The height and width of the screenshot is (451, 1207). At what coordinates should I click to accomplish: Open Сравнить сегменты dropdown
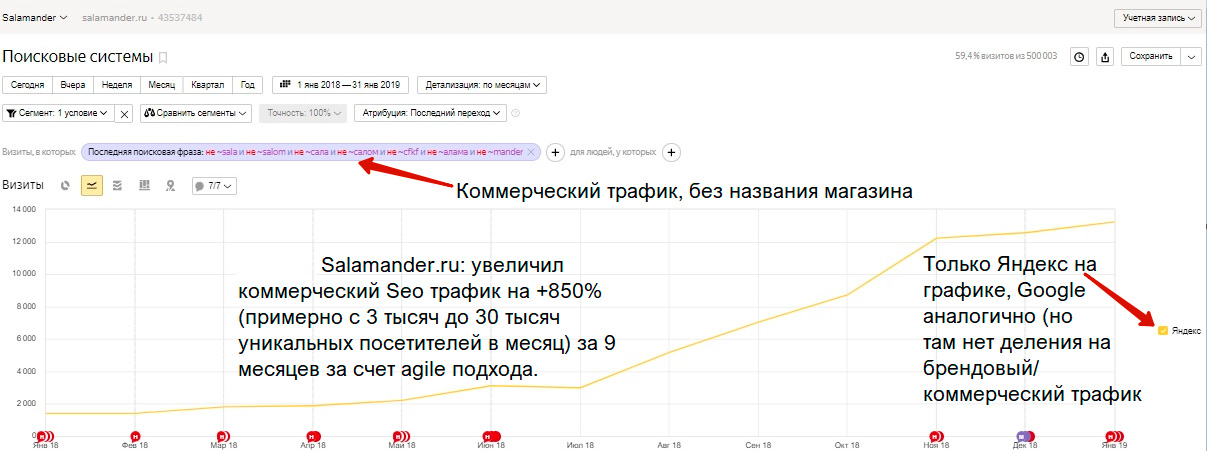coord(196,113)
